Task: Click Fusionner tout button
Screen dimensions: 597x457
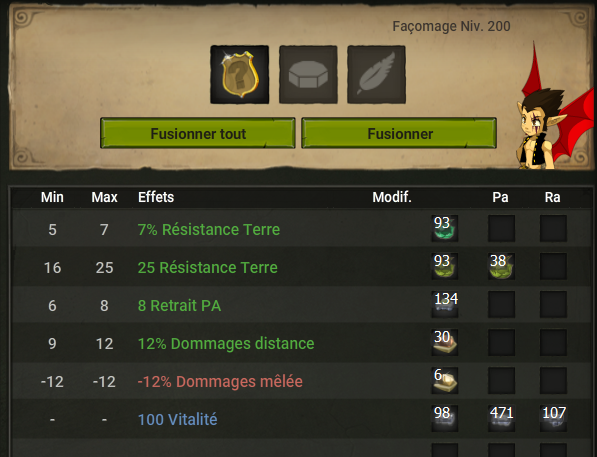Action: 198,133
